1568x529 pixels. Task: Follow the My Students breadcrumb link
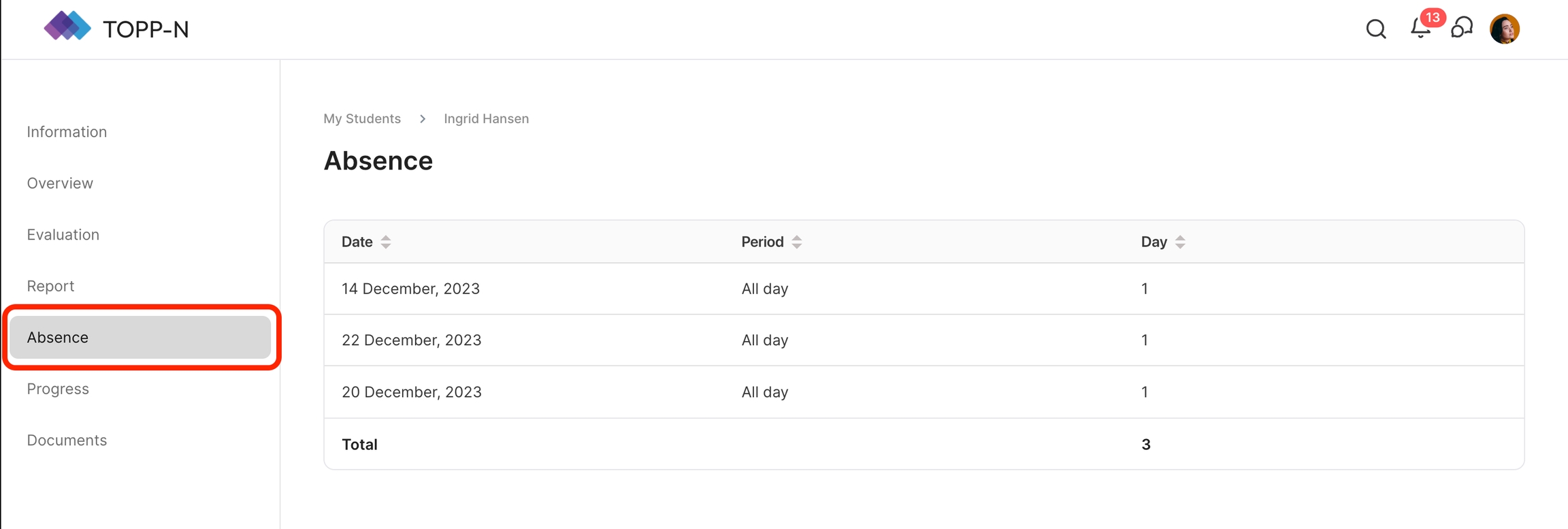click(x=362, y=118)
